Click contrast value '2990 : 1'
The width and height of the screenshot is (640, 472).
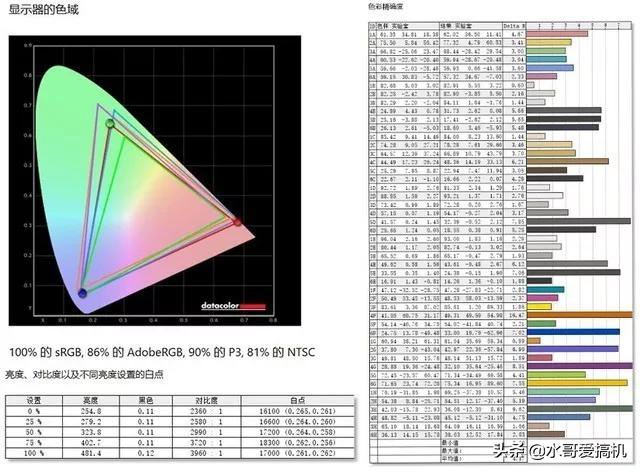click(x=206, y=432)
